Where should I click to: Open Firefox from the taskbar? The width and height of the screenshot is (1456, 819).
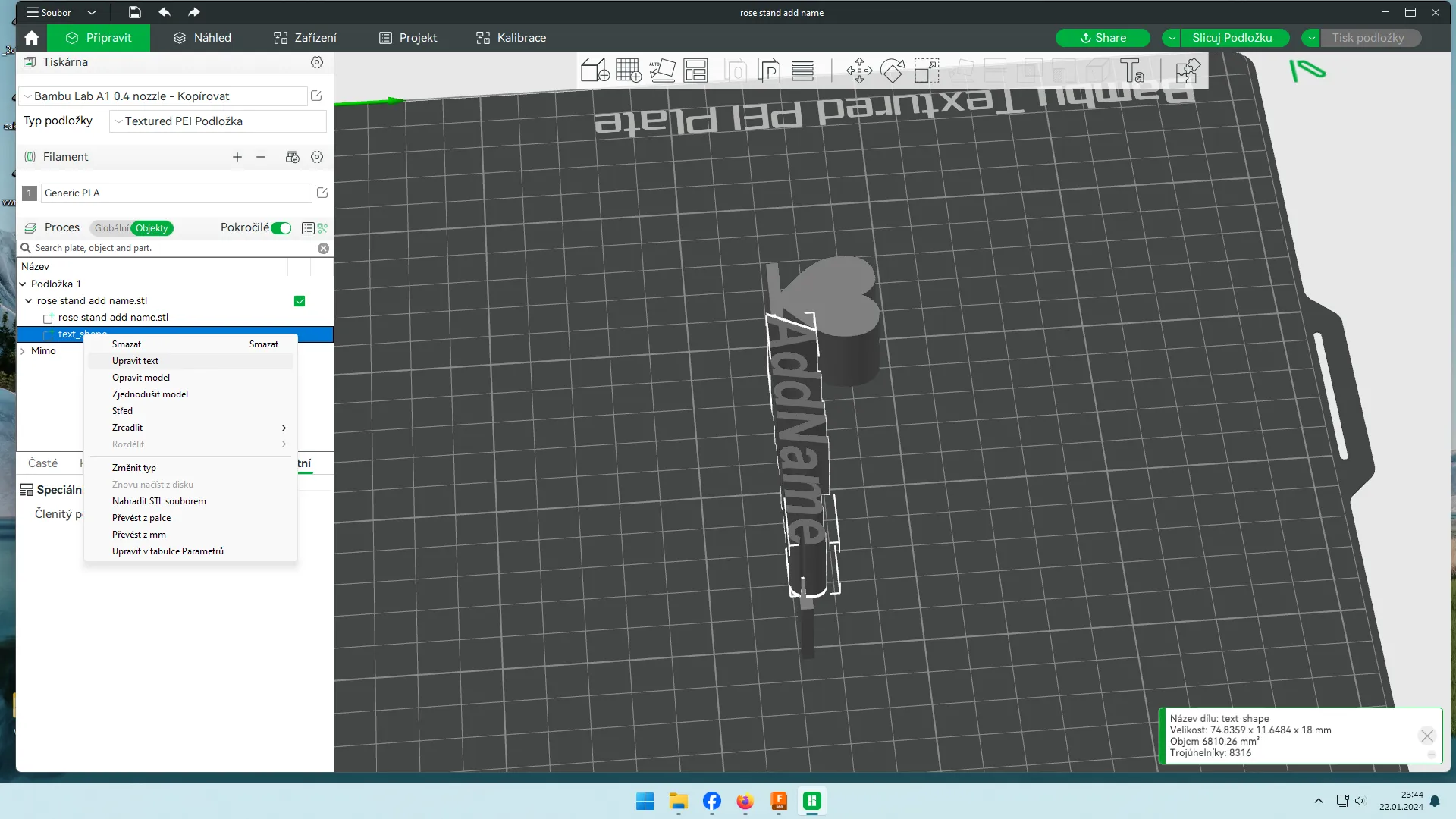point(745,801)
